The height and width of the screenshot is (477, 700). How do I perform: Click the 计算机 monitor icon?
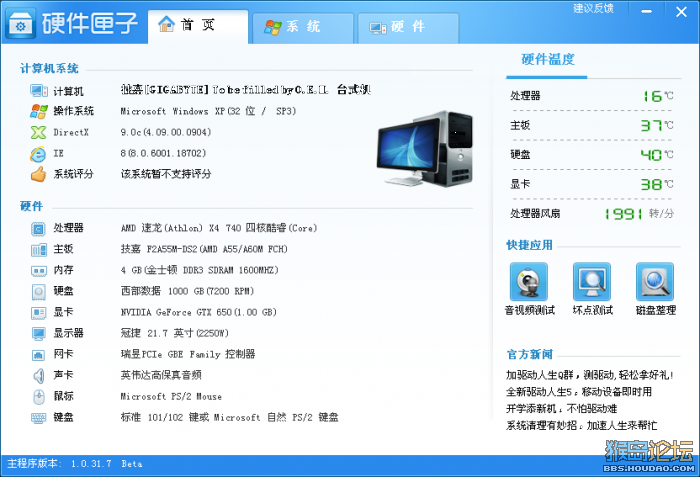click(x=38, y=91)
